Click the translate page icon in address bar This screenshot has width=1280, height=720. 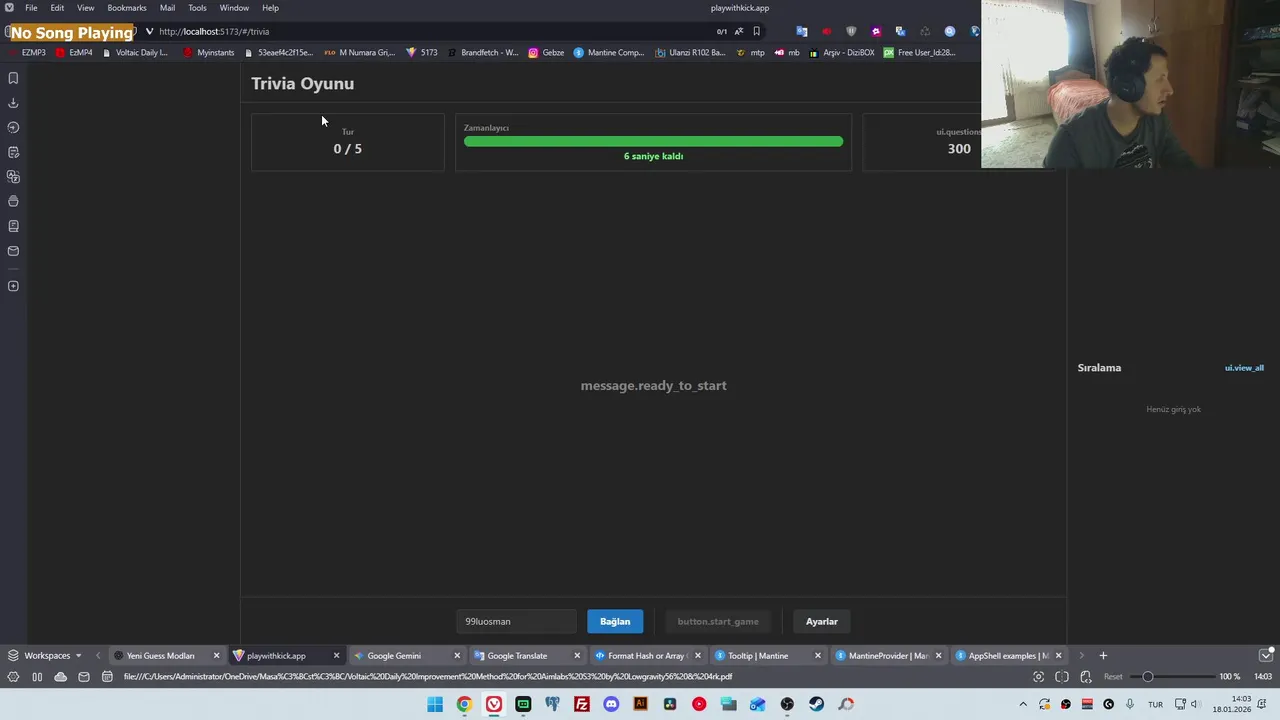[739, 31]
